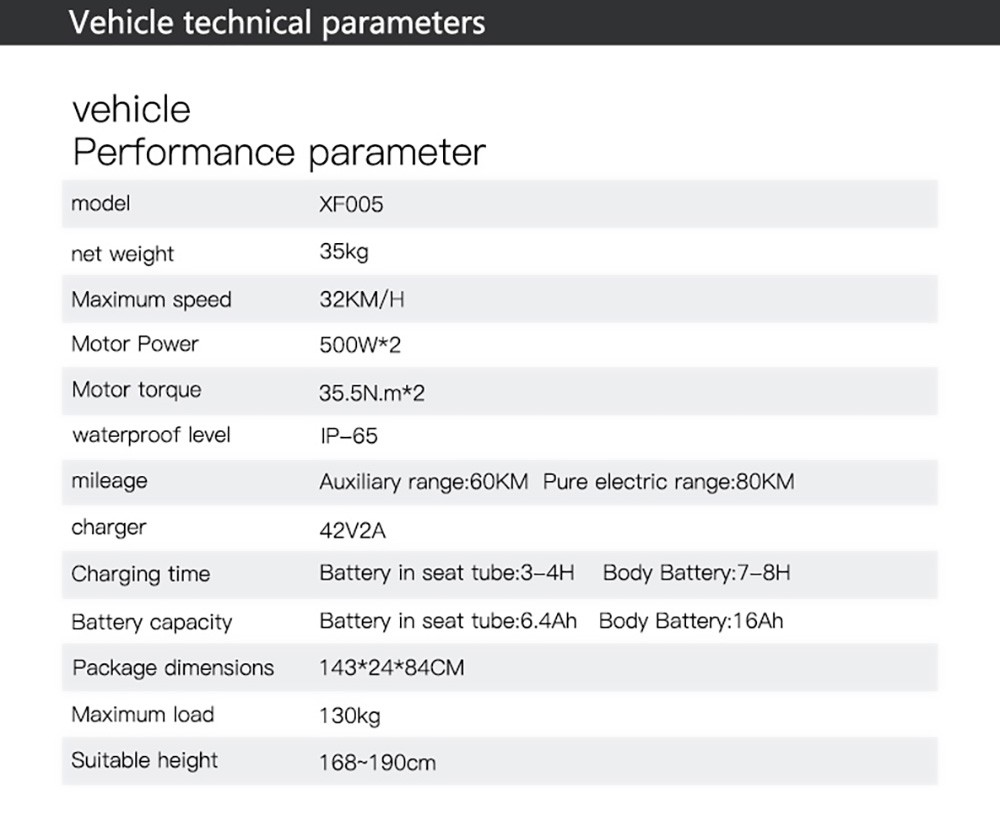Click the 42V2A charger value
This screenshot has height=832, width=1000.
[352, 530]
